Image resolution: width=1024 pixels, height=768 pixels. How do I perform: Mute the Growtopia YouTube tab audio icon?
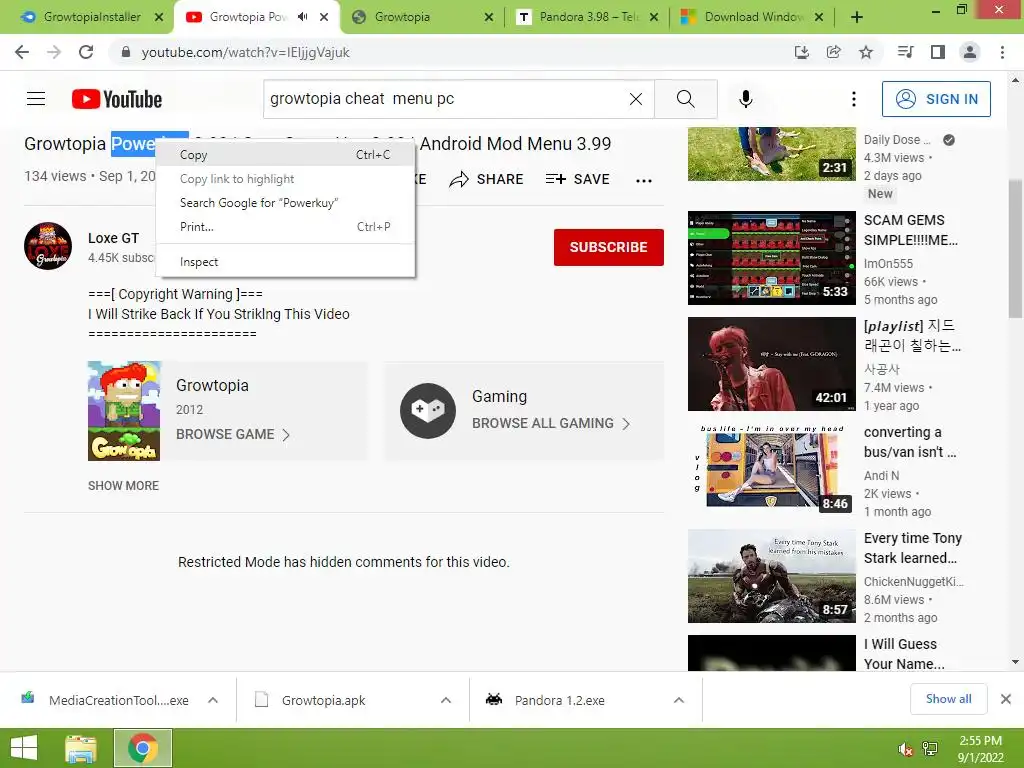(302, 17)
